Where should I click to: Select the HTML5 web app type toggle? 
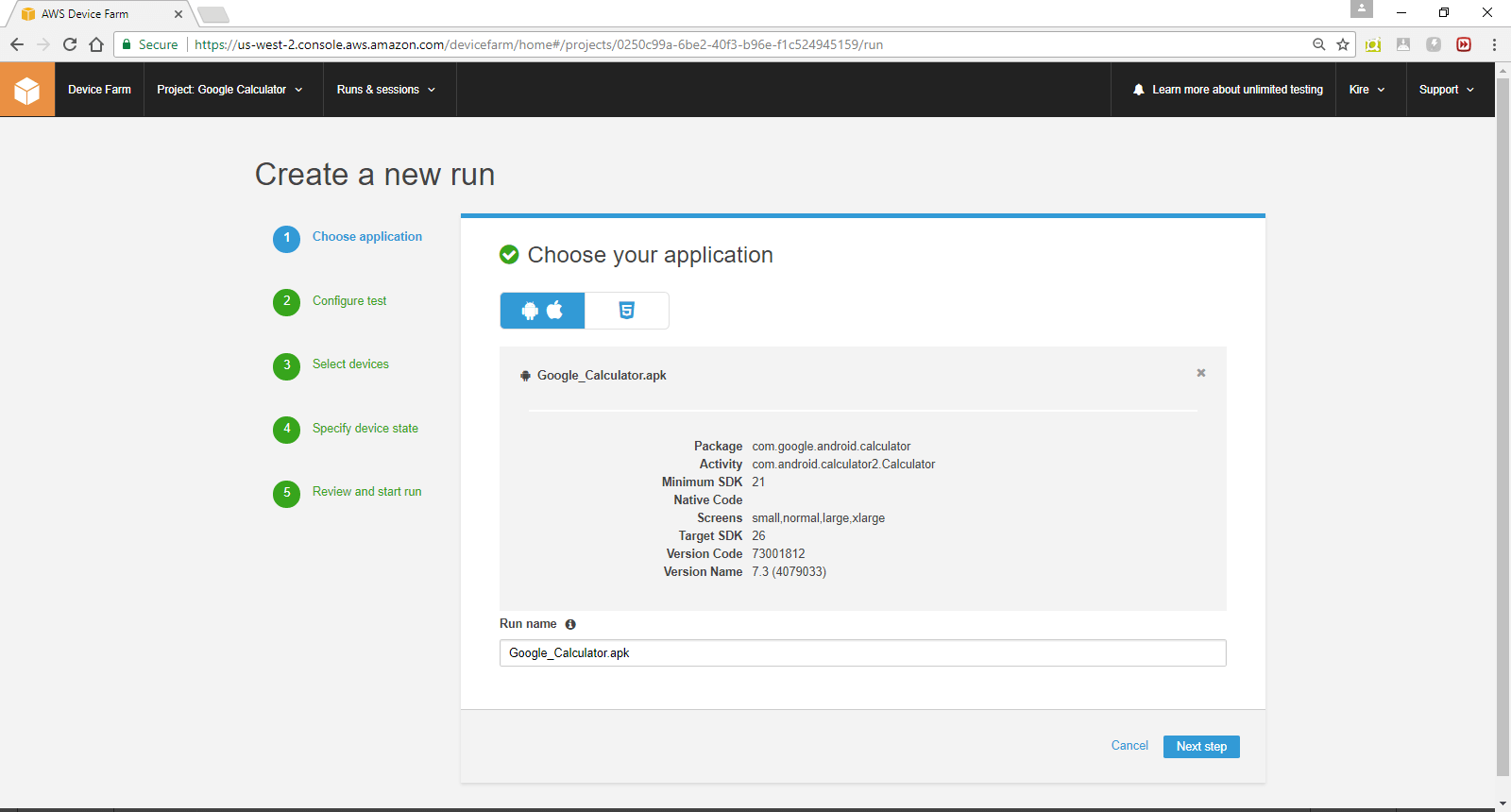pos(626,311)
